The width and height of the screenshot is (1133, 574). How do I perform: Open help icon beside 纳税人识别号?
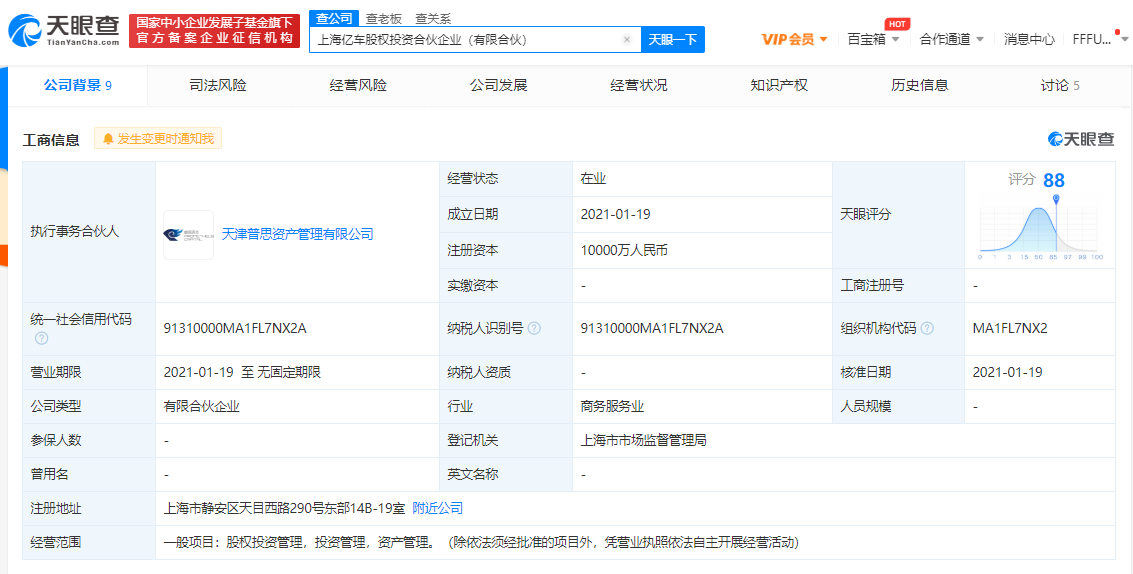coord(534,328)
